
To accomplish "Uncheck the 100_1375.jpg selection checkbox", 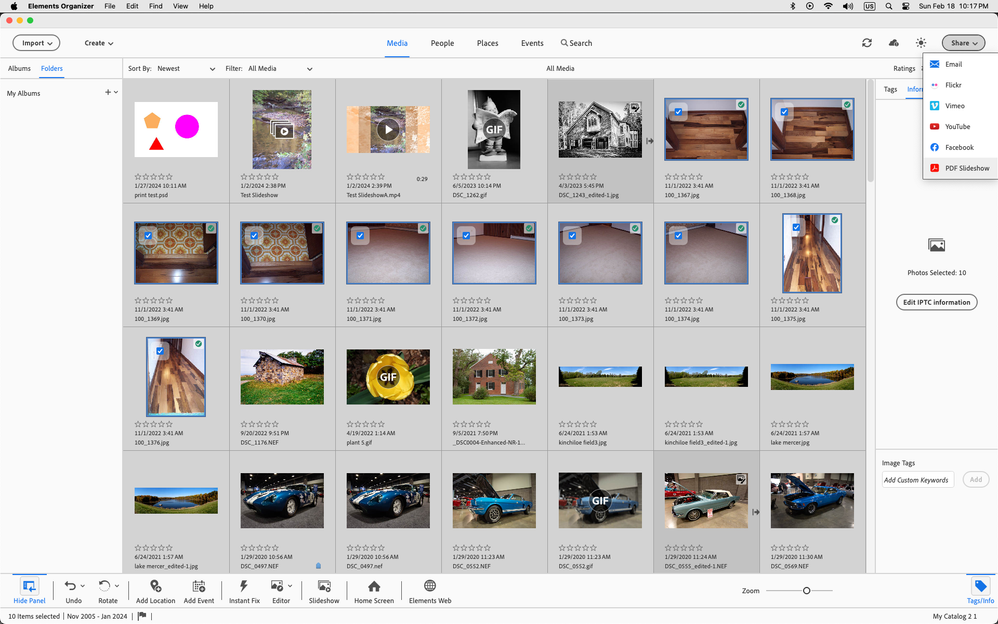I will [x=796, y=227].
